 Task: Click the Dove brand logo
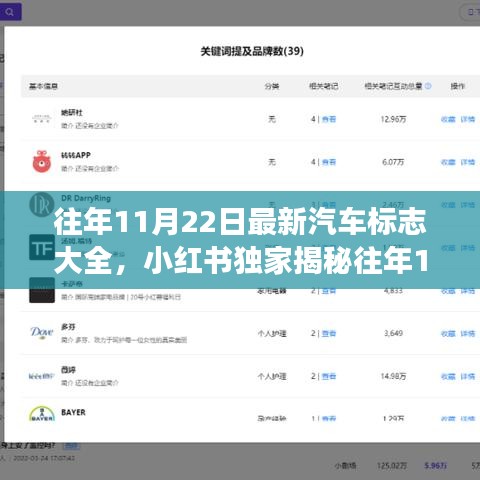coord(42,333)
